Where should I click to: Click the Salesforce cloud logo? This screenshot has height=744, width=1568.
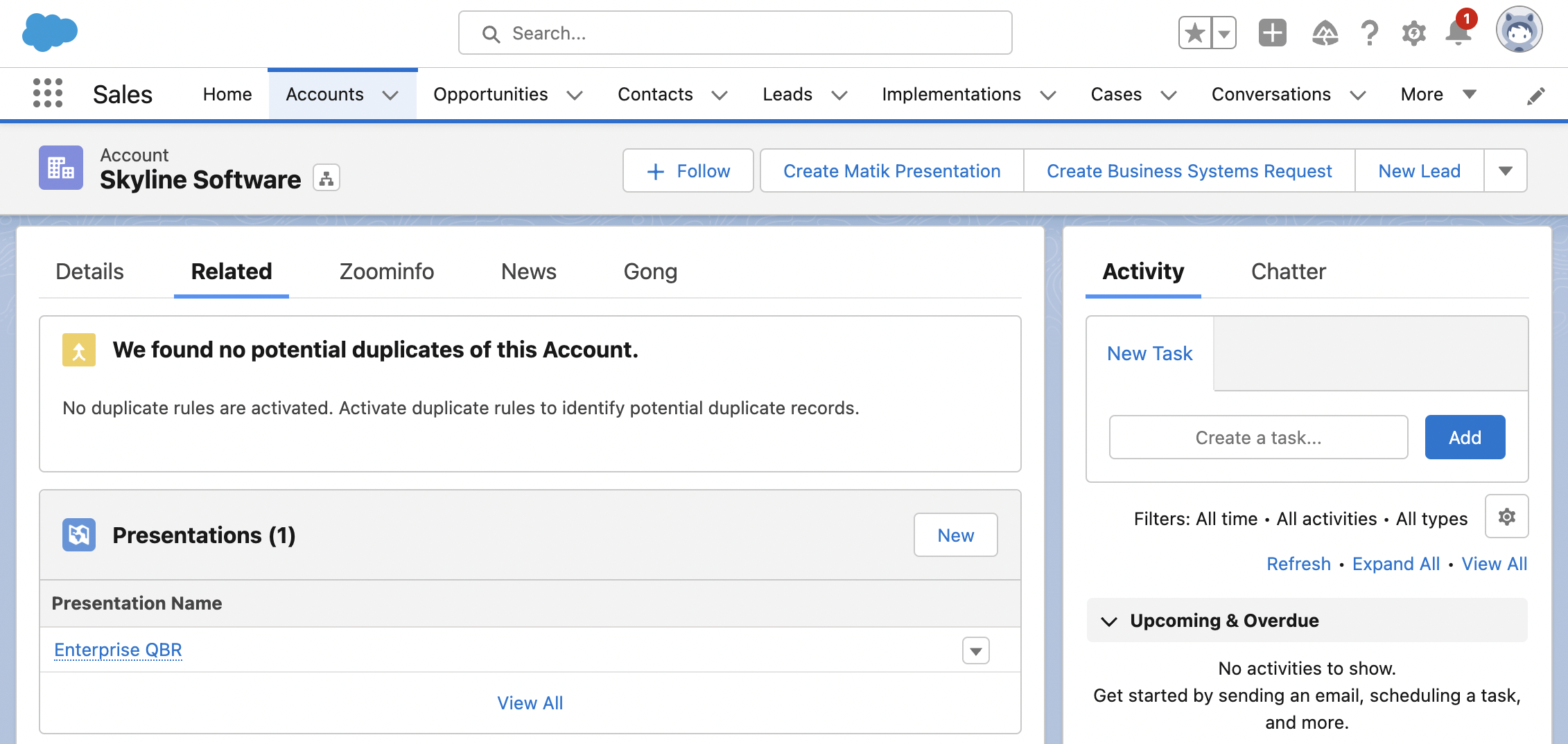[49, 33]
